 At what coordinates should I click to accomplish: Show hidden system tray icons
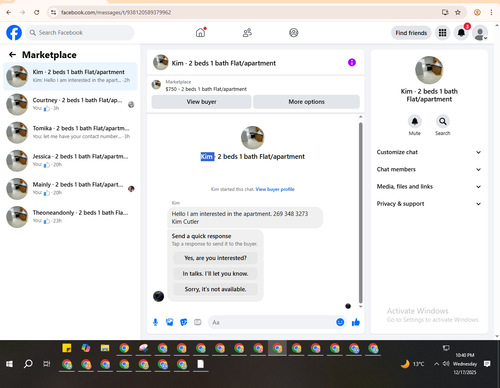click(x=436, y=364)
